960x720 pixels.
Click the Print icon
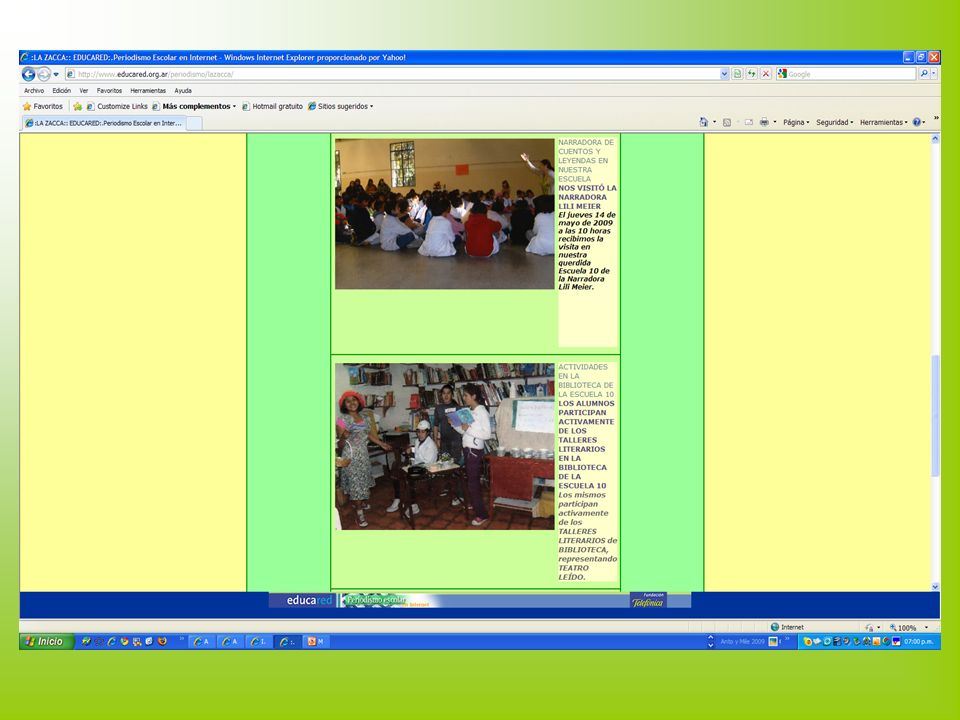pos(764,122)
